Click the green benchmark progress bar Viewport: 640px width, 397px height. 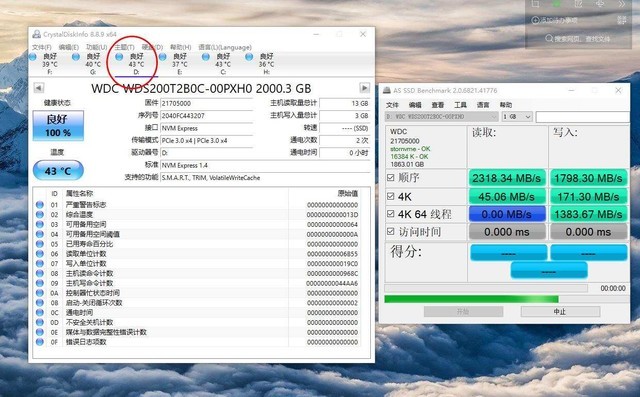coord(471,299)
